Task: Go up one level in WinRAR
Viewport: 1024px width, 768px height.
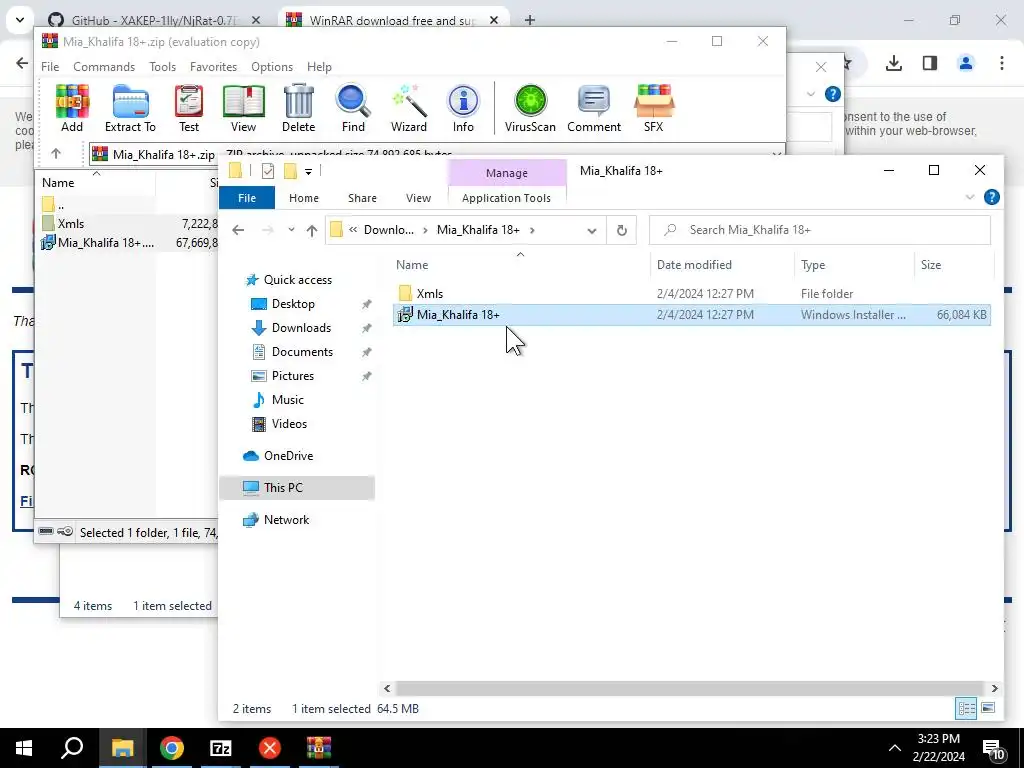Action: click(x=56, y=154)
